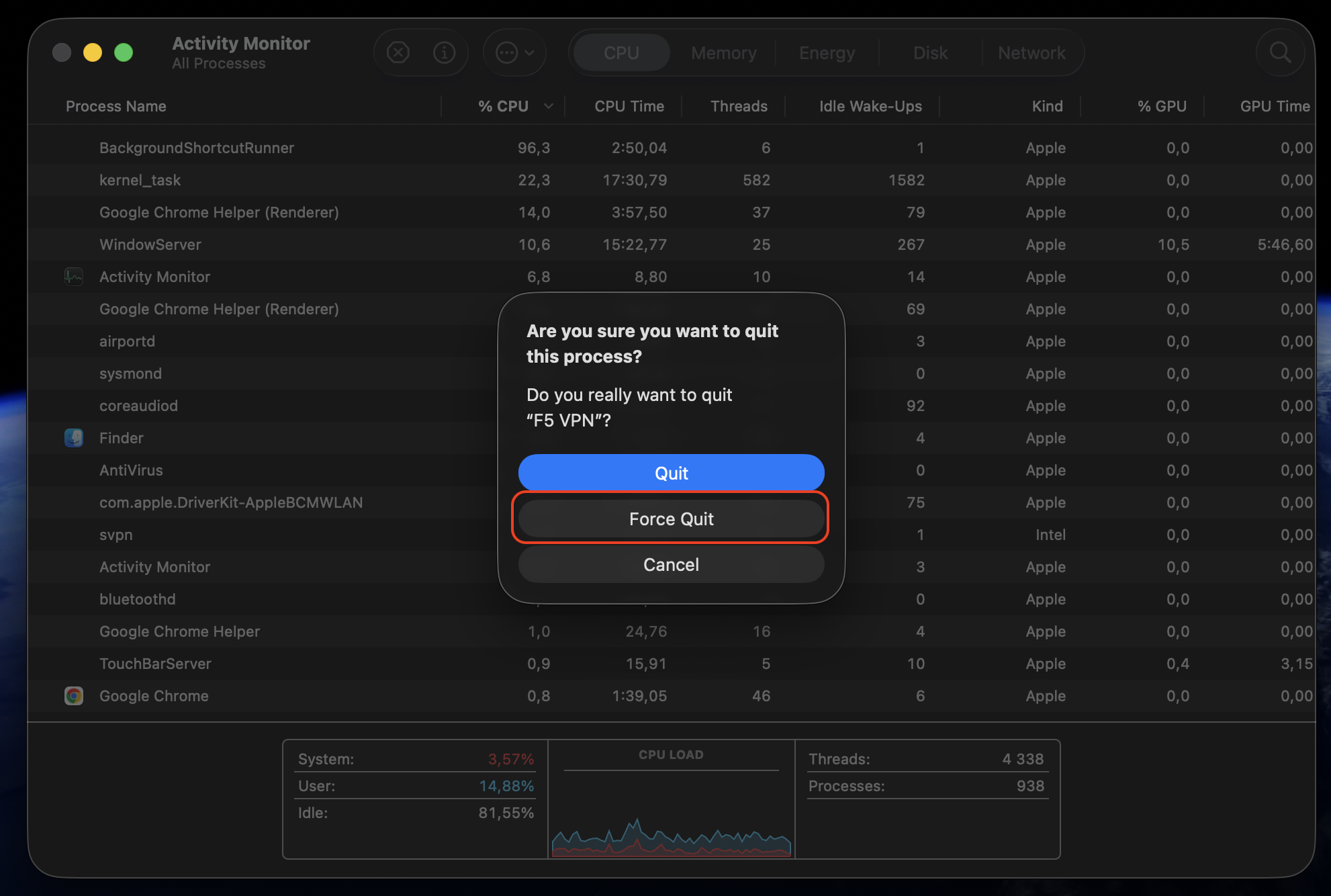
Task: Select the Google Chrome process row
Action: pyautogui.click(x=671, y=696)
